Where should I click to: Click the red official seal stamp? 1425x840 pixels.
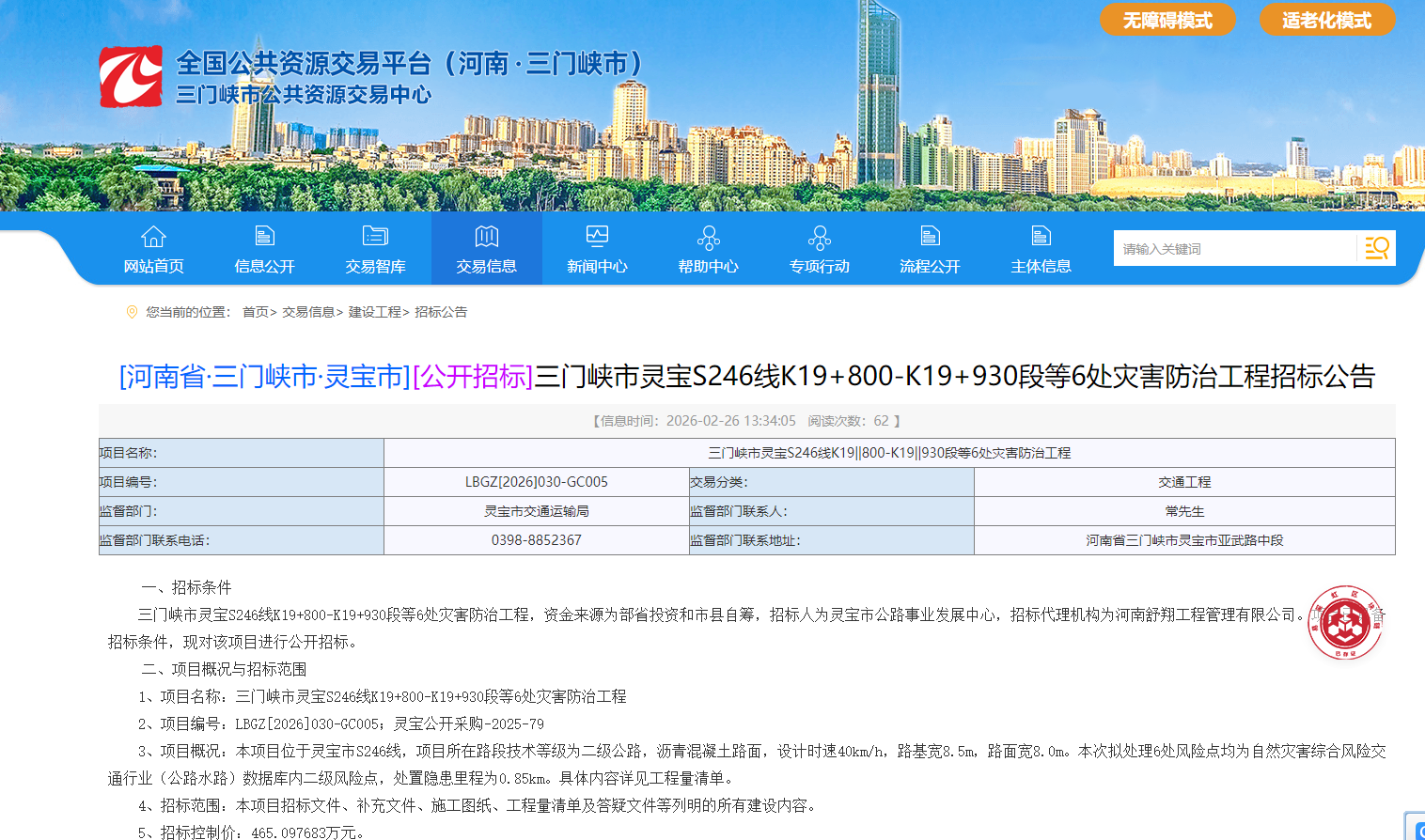pyautogui.click(x=1345, y=623)
